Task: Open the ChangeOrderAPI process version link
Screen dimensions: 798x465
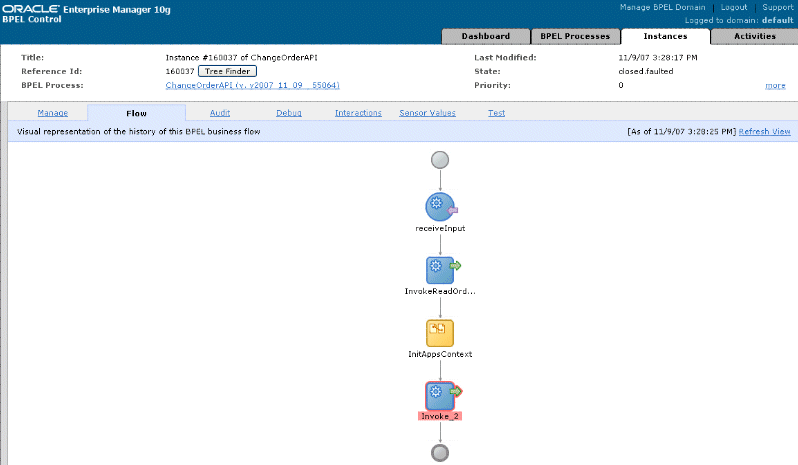Action: [252, 85]
